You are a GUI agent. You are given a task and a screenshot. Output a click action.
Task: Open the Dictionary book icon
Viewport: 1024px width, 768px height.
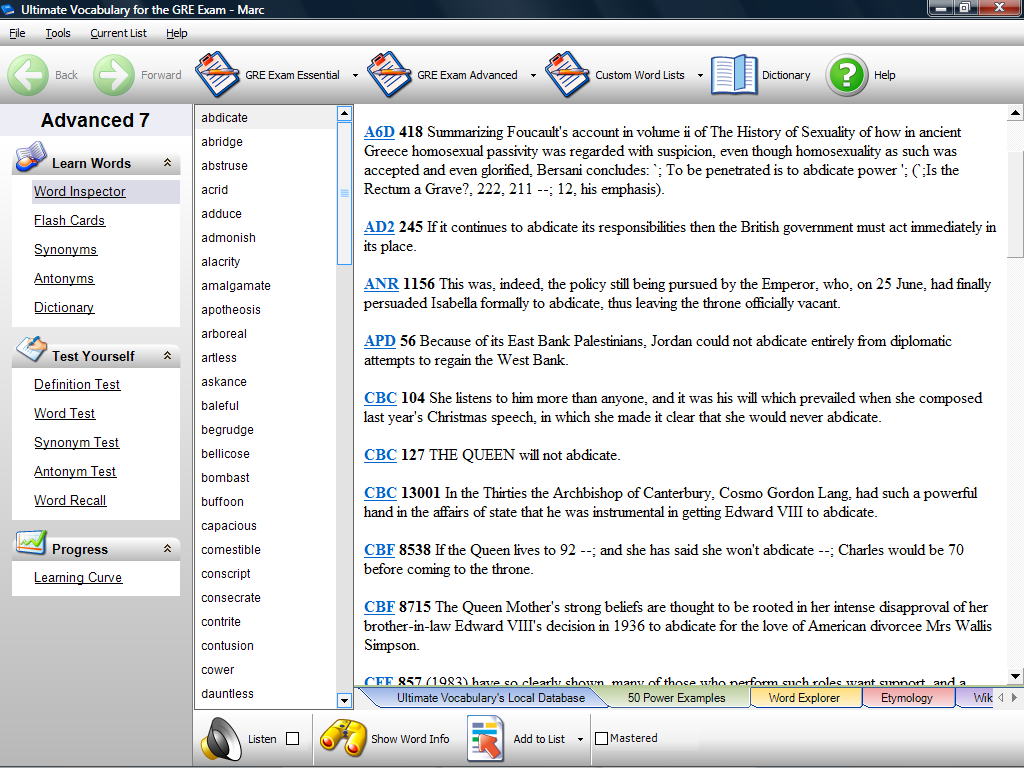pos(733,74)
